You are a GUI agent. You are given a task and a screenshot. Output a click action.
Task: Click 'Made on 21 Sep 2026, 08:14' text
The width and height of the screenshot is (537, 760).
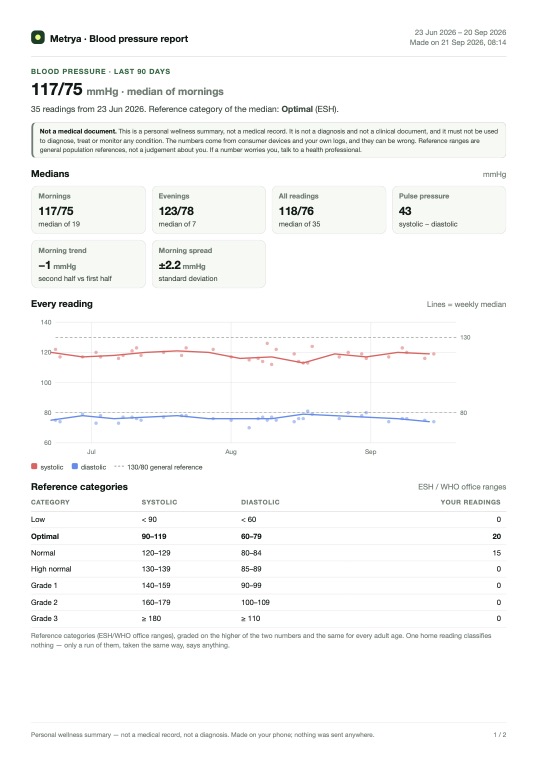(x=458, y=43)
